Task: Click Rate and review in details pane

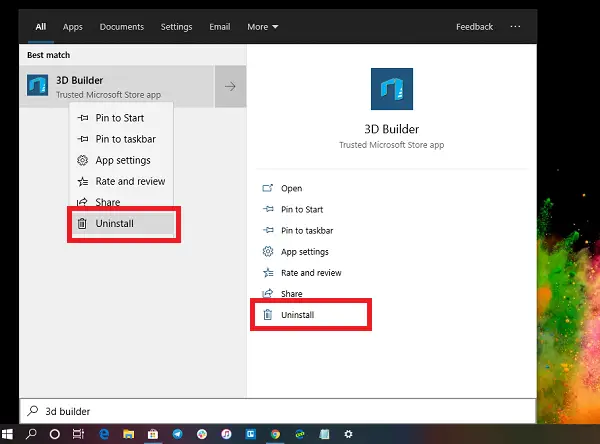Action: tap(311, 273)
